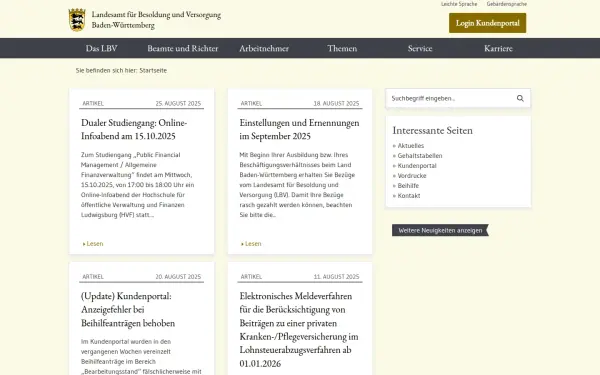
Task: Click Landesamt für Besoldung und Versorgung title
Action: tap(156, 20)
